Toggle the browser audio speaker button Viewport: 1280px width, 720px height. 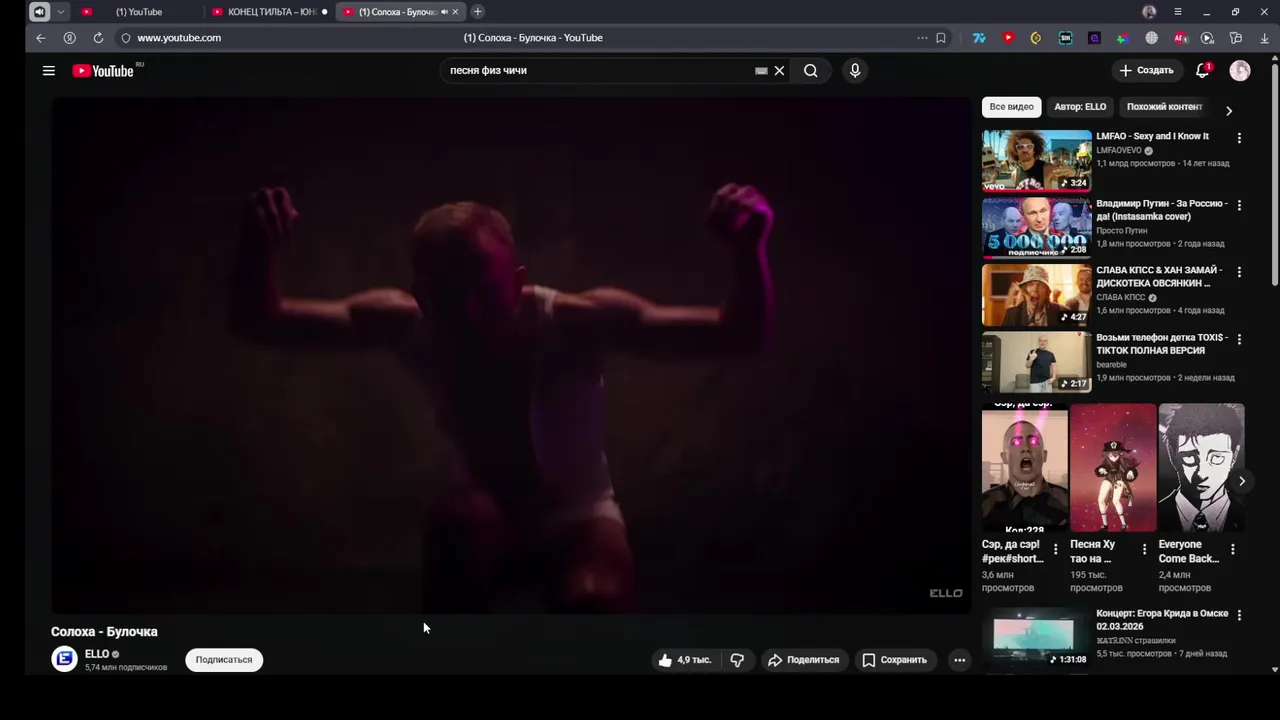[39, 12]
